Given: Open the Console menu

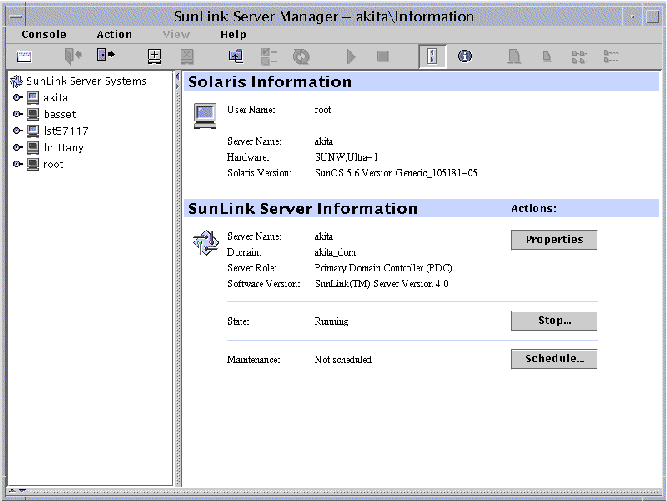Looking at the screenshot, I should pos(44,34).
